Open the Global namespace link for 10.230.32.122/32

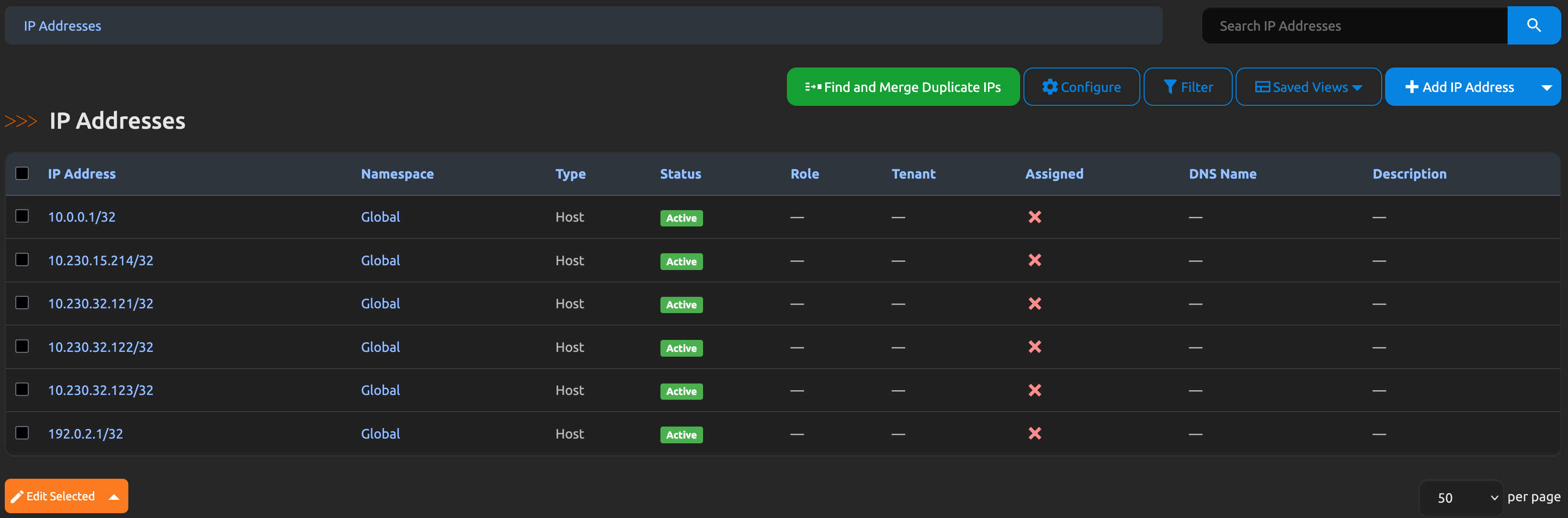point(380,347)
